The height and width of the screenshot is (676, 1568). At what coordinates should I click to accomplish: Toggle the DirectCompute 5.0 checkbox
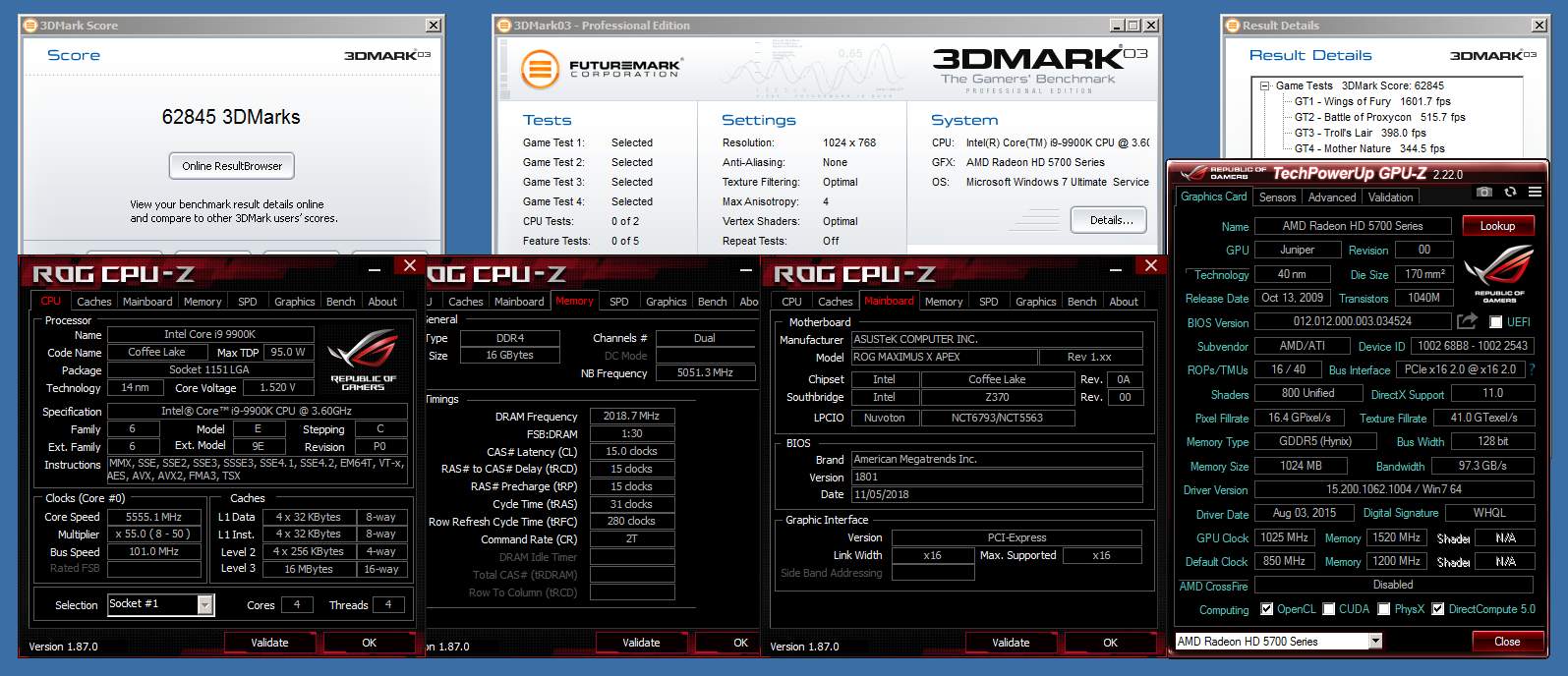(1438, 609)
